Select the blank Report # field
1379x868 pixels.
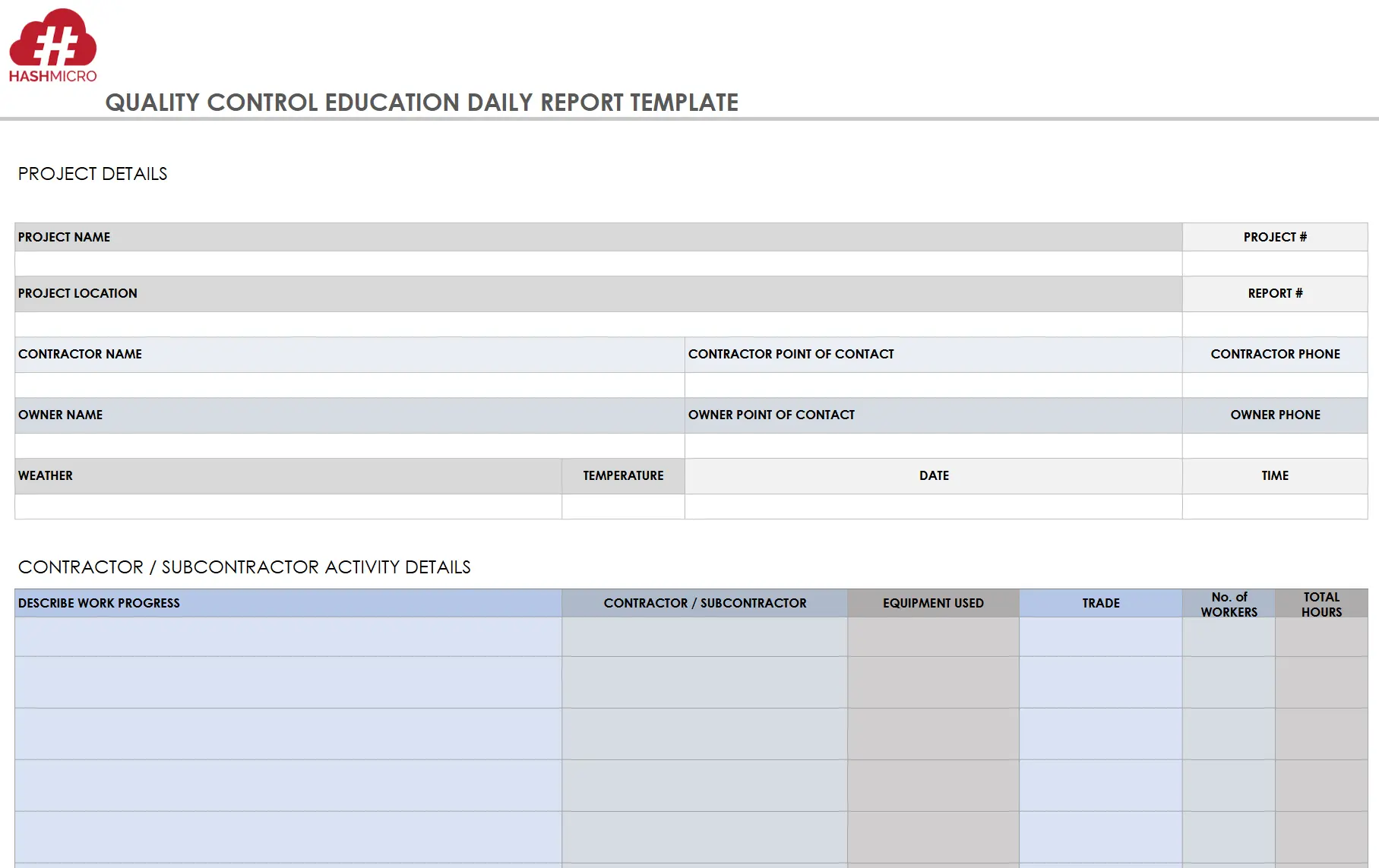[x=1274, y=324]
